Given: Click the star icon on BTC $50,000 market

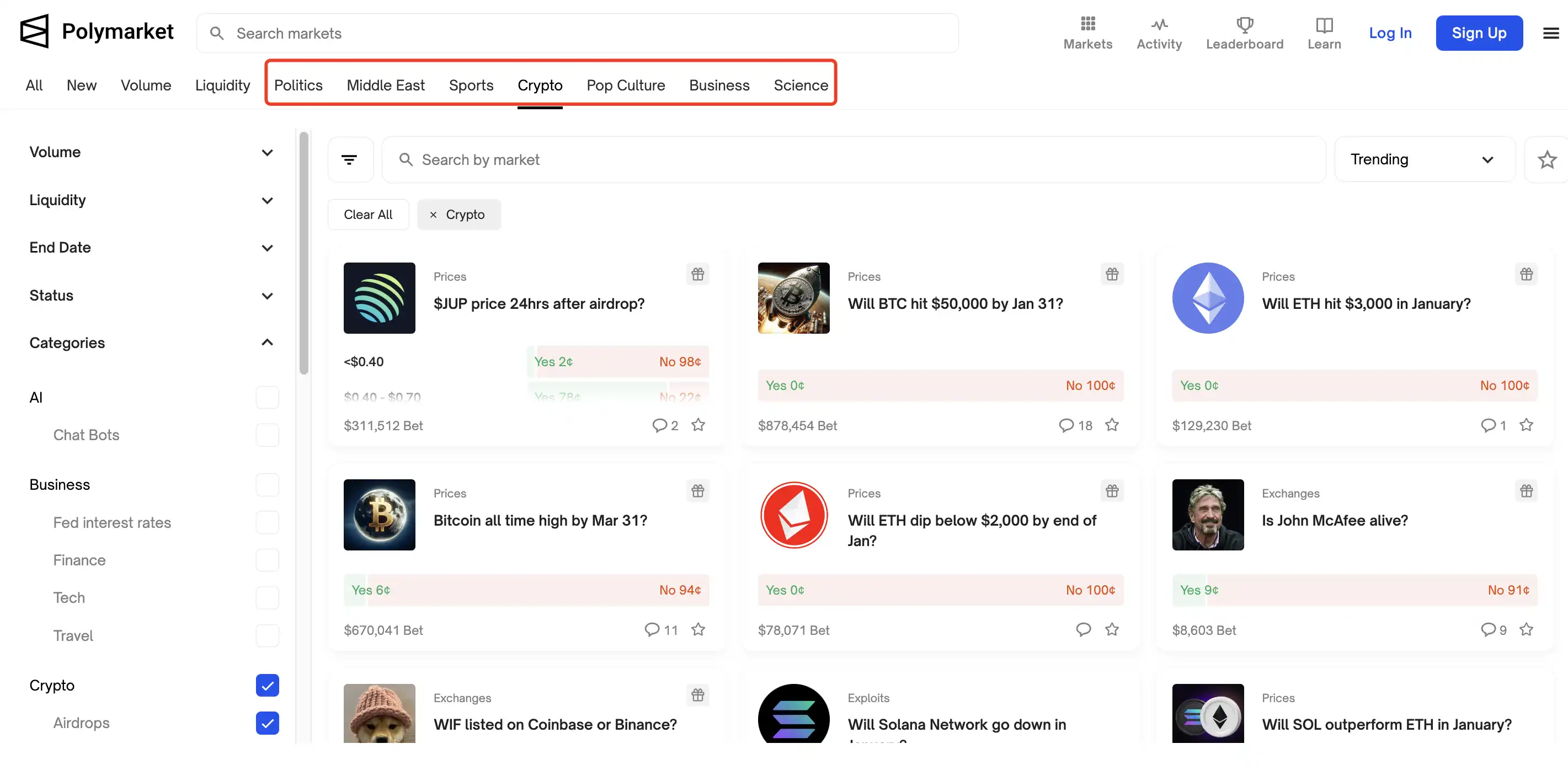Looking at the screenshot, I should coord(1112,425).
